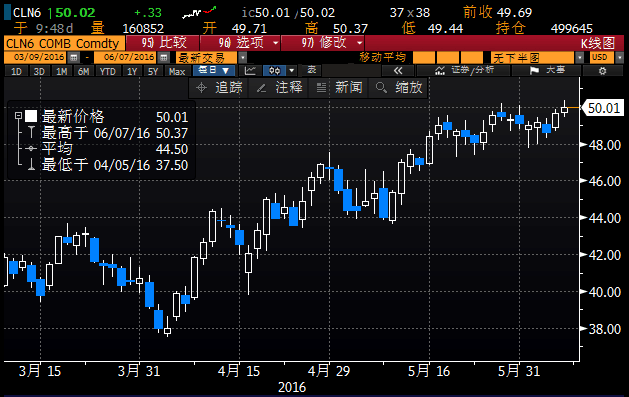Click the CLN6 COMB Comdty security field
Image resolution: width=629 pixels, height=397 pixels.
[x=64, y=43]
